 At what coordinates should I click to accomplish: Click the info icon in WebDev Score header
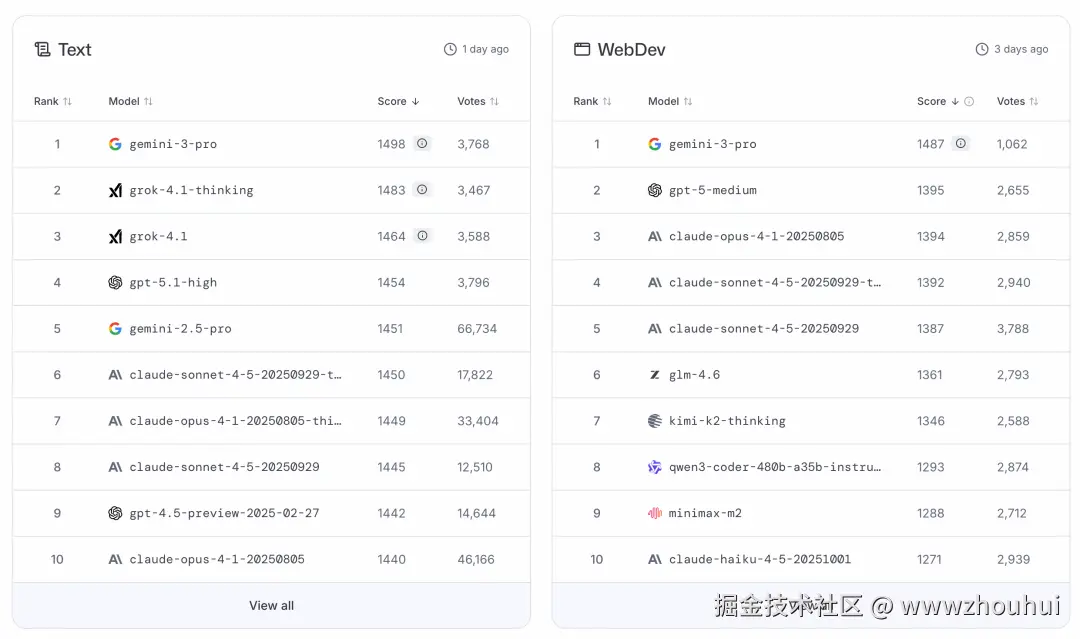pos(969,101)
